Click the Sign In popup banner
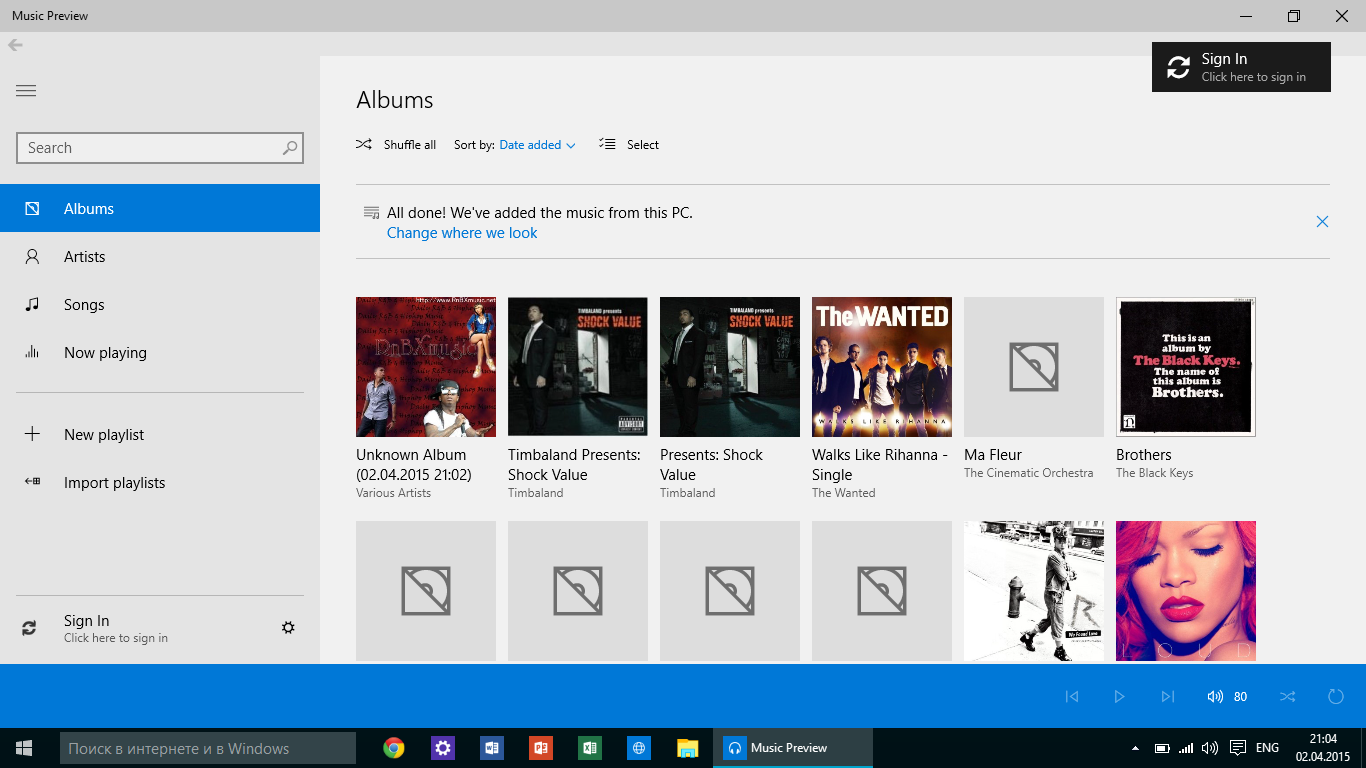The image size is (1366, 768). [x=1241, y=67]
